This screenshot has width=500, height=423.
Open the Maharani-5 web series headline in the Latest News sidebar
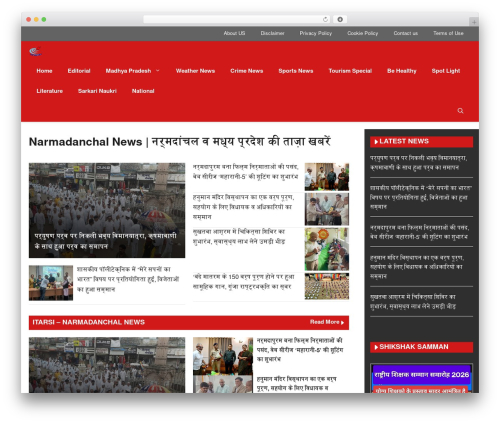420,232
